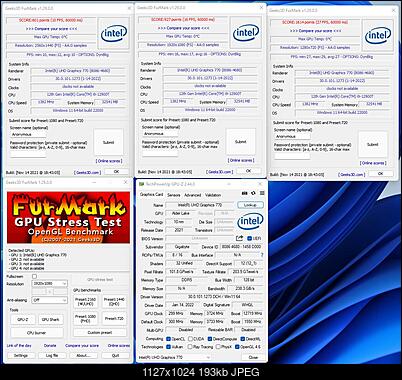Open the Resolution dropdown in FurMark
The width and height of the screenshot is (402, 380).
[x=49, y=284]
